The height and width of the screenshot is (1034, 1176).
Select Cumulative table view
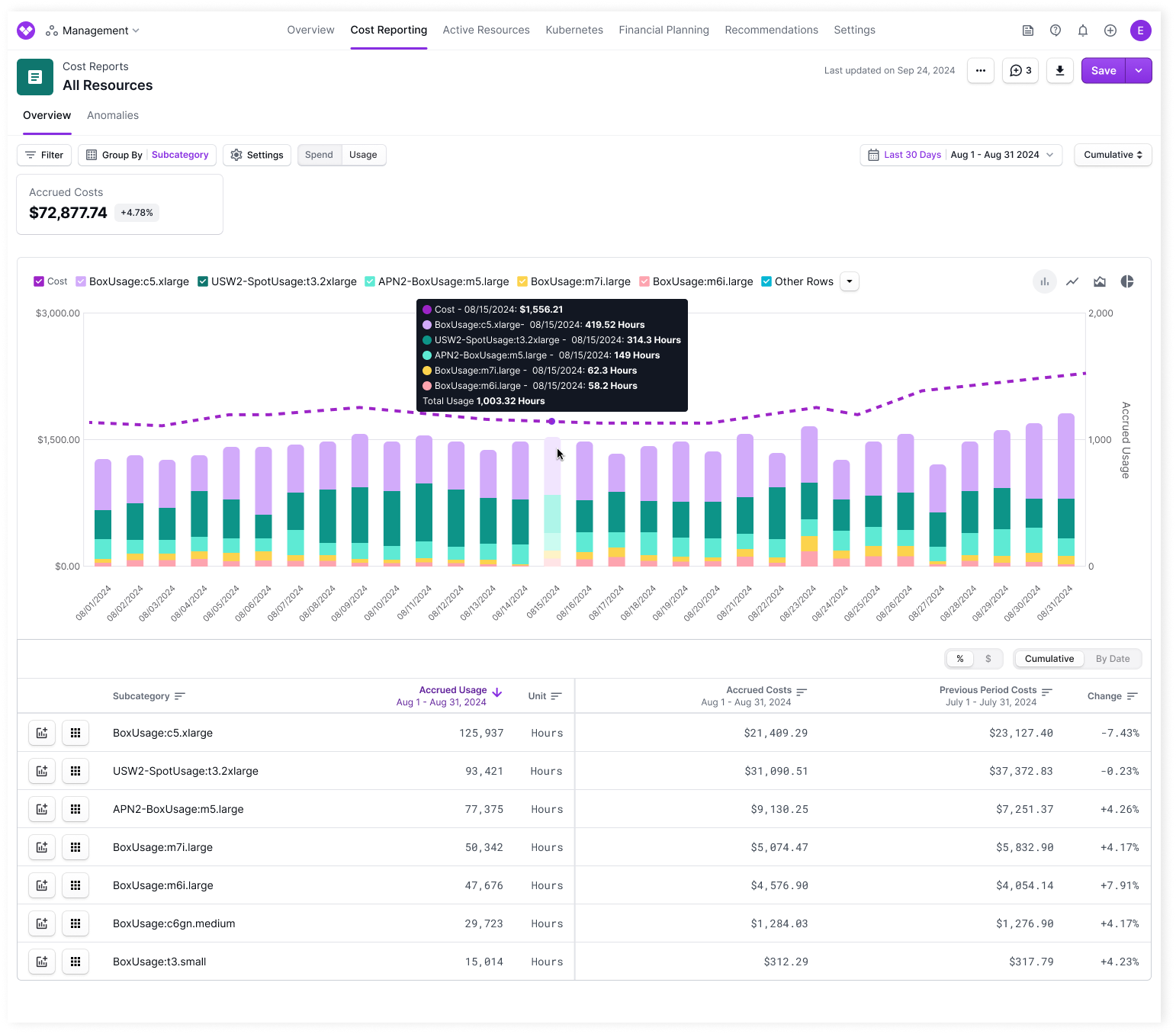[1049, 659]
